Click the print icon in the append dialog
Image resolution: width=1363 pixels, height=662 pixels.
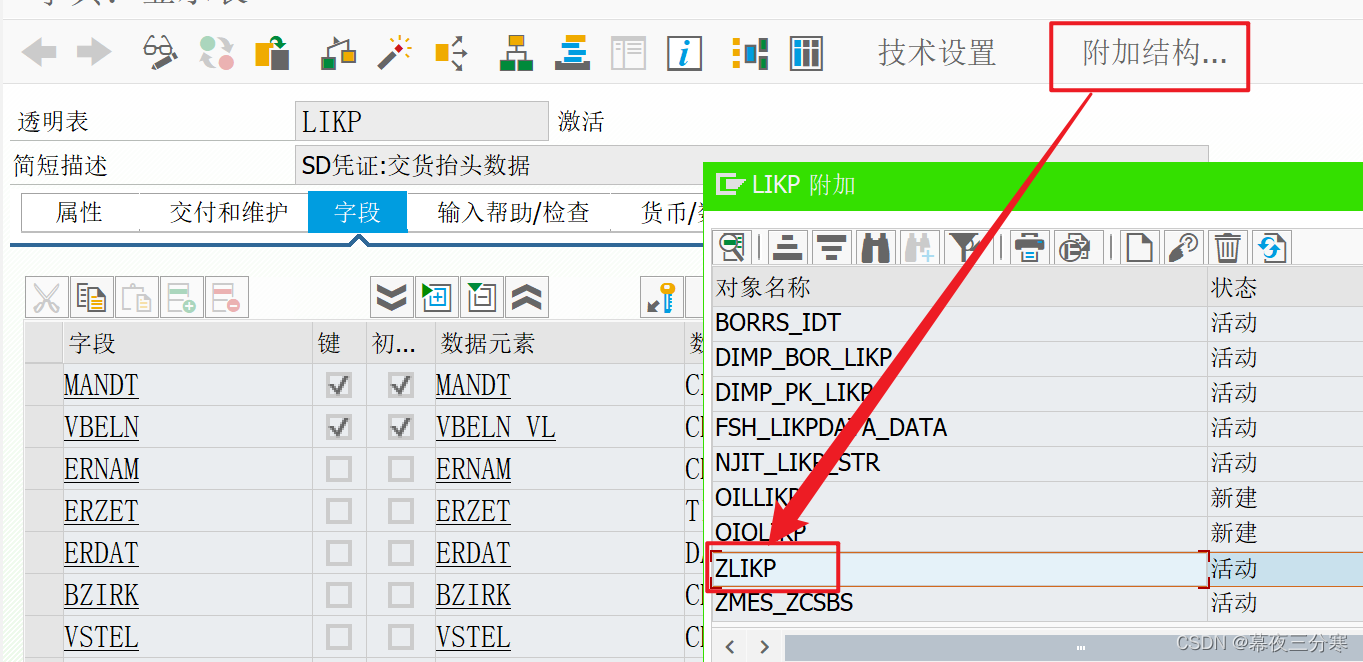pyautogui.click(x=1030, y=247)
